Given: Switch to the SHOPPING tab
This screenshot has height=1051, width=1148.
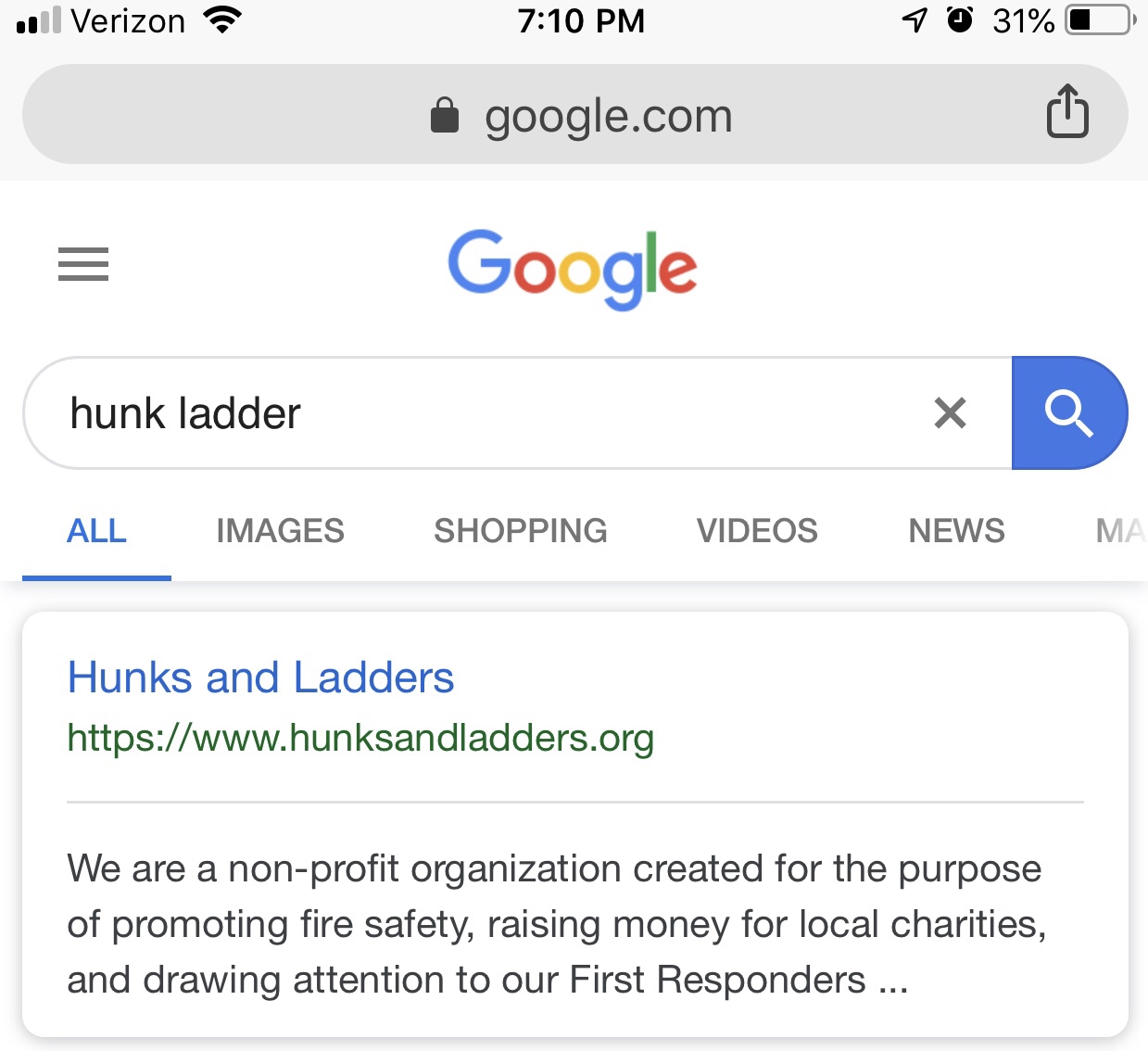Looking at the screenshot, I should click(521, 531).
